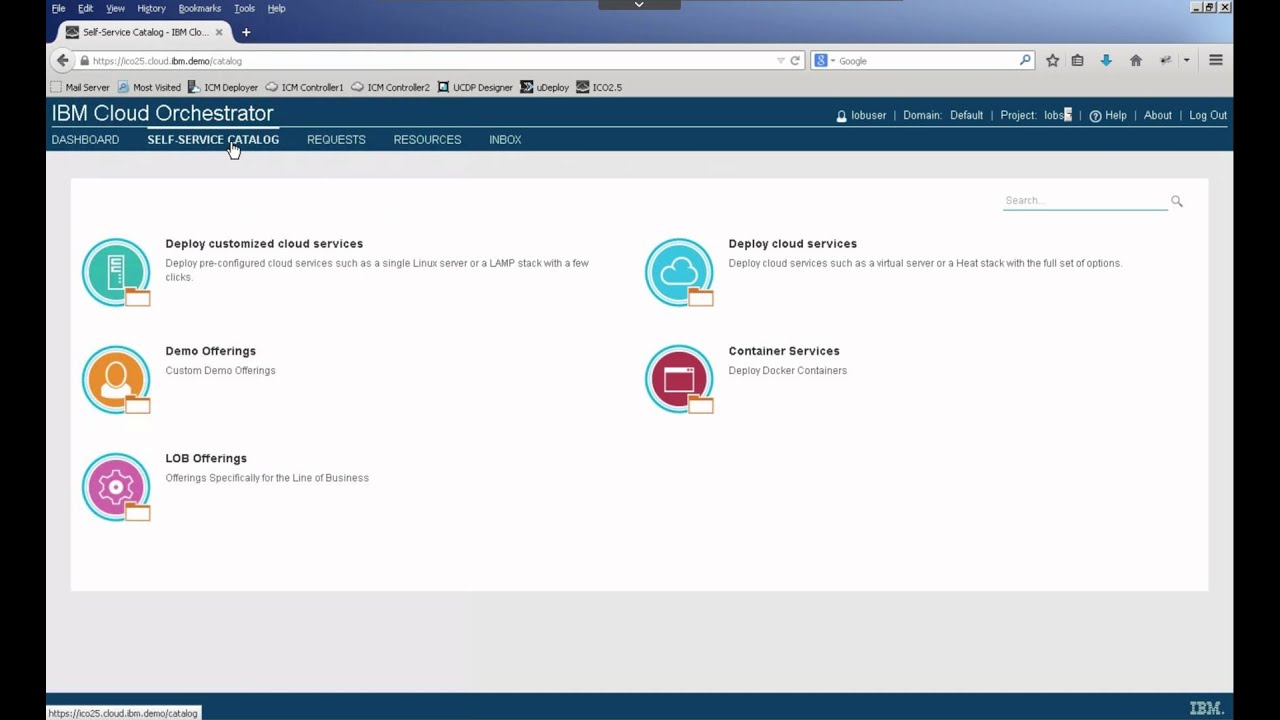Open the ICM Controller2 bookmark

390,87
